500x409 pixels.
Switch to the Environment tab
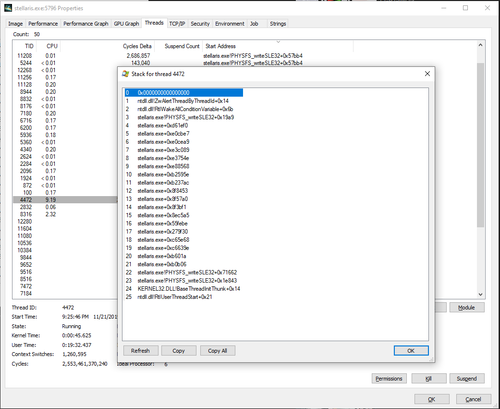click(x=230, y=24)
